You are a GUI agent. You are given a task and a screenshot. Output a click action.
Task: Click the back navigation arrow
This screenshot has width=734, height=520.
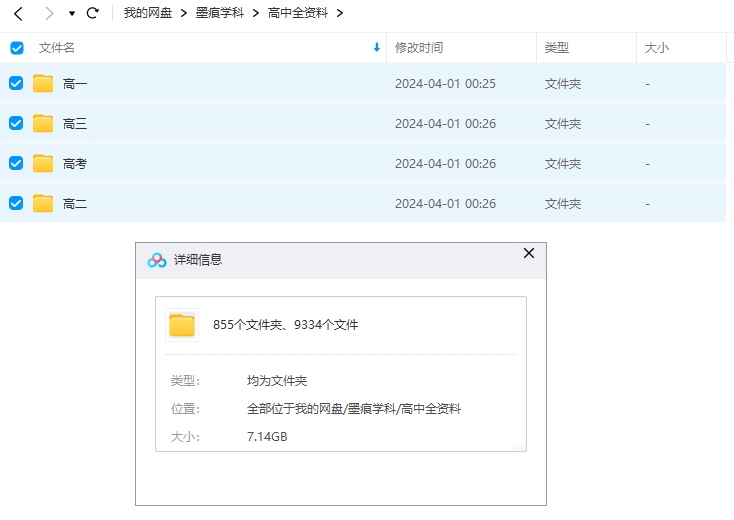18,13
